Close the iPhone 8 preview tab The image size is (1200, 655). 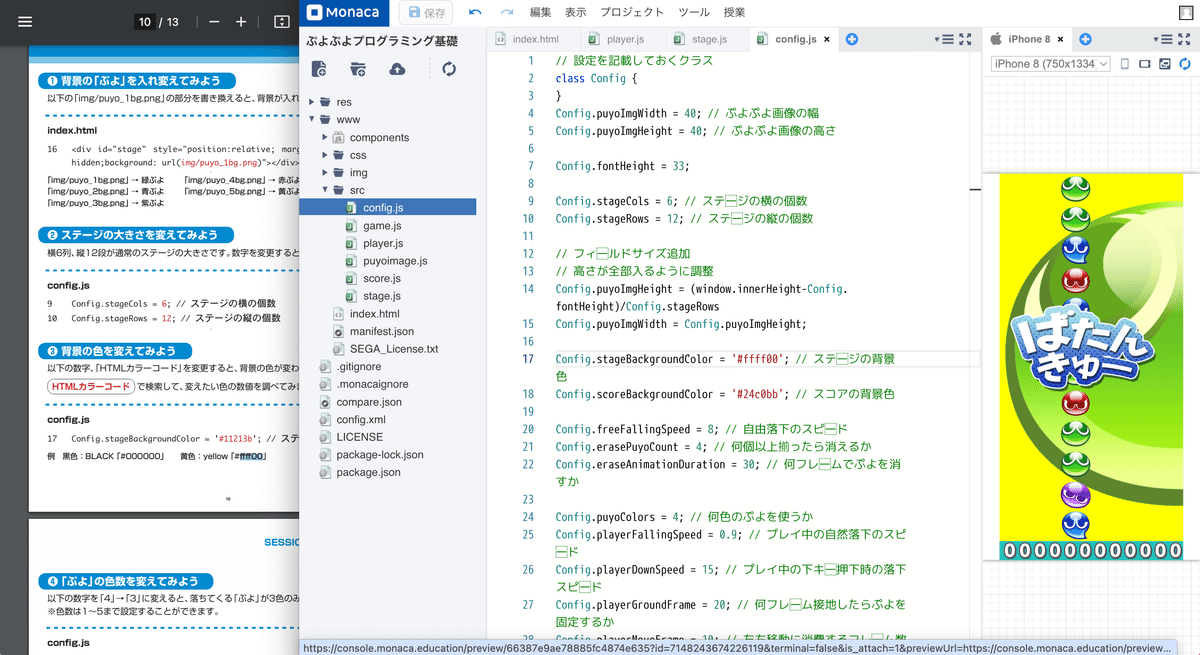[x=1060, y=40]
